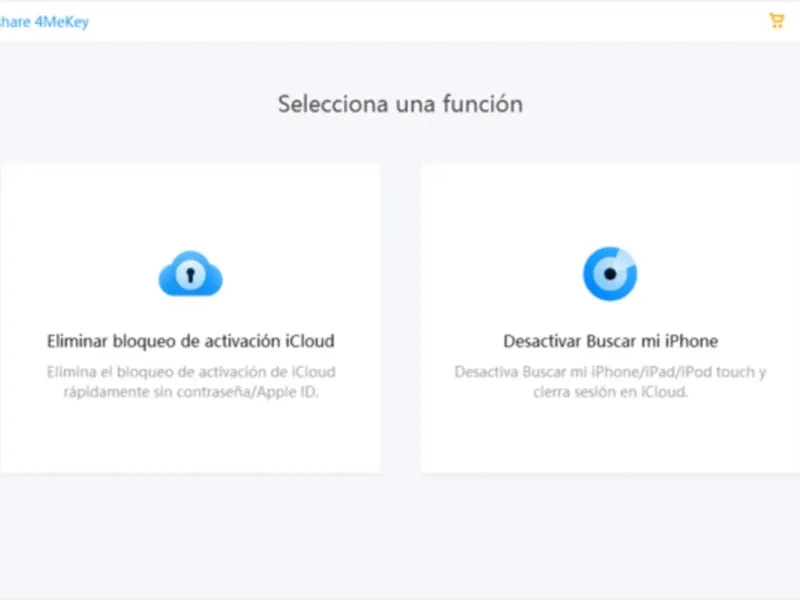Screen dimensions: 800x600
Task: Click the 'Selecciona una función' heading
Action: [x=401, y=104]
